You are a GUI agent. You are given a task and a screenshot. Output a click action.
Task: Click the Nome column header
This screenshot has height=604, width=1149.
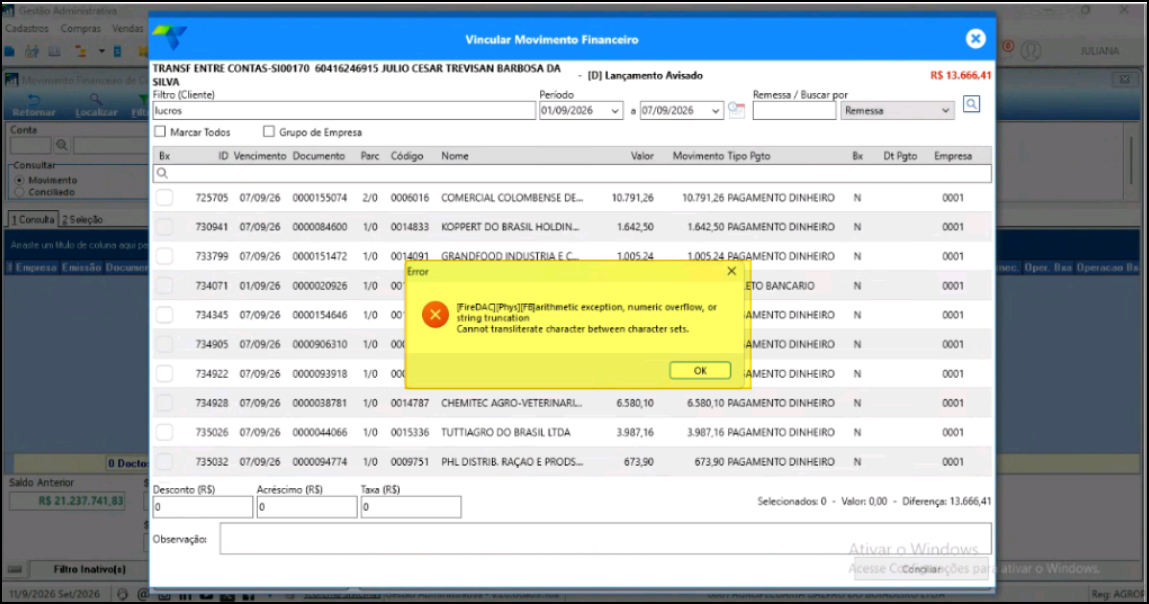pyautogui.click(x=454, y=156)
